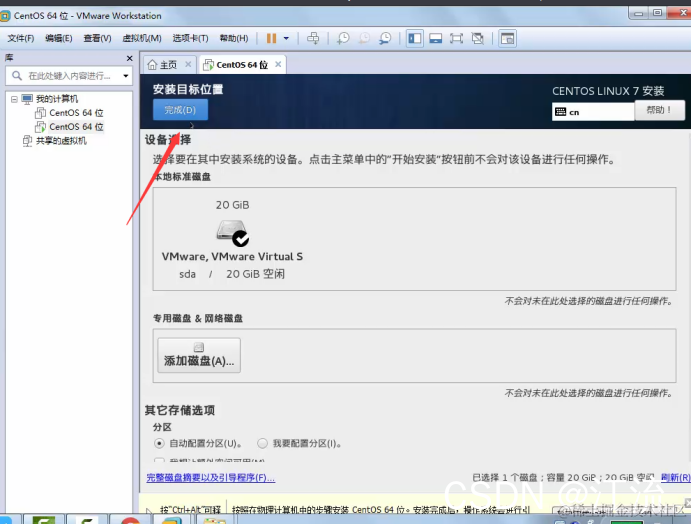Open the 查看(V) menu
Screen dimensions: 692x524
tap(97, 38)
